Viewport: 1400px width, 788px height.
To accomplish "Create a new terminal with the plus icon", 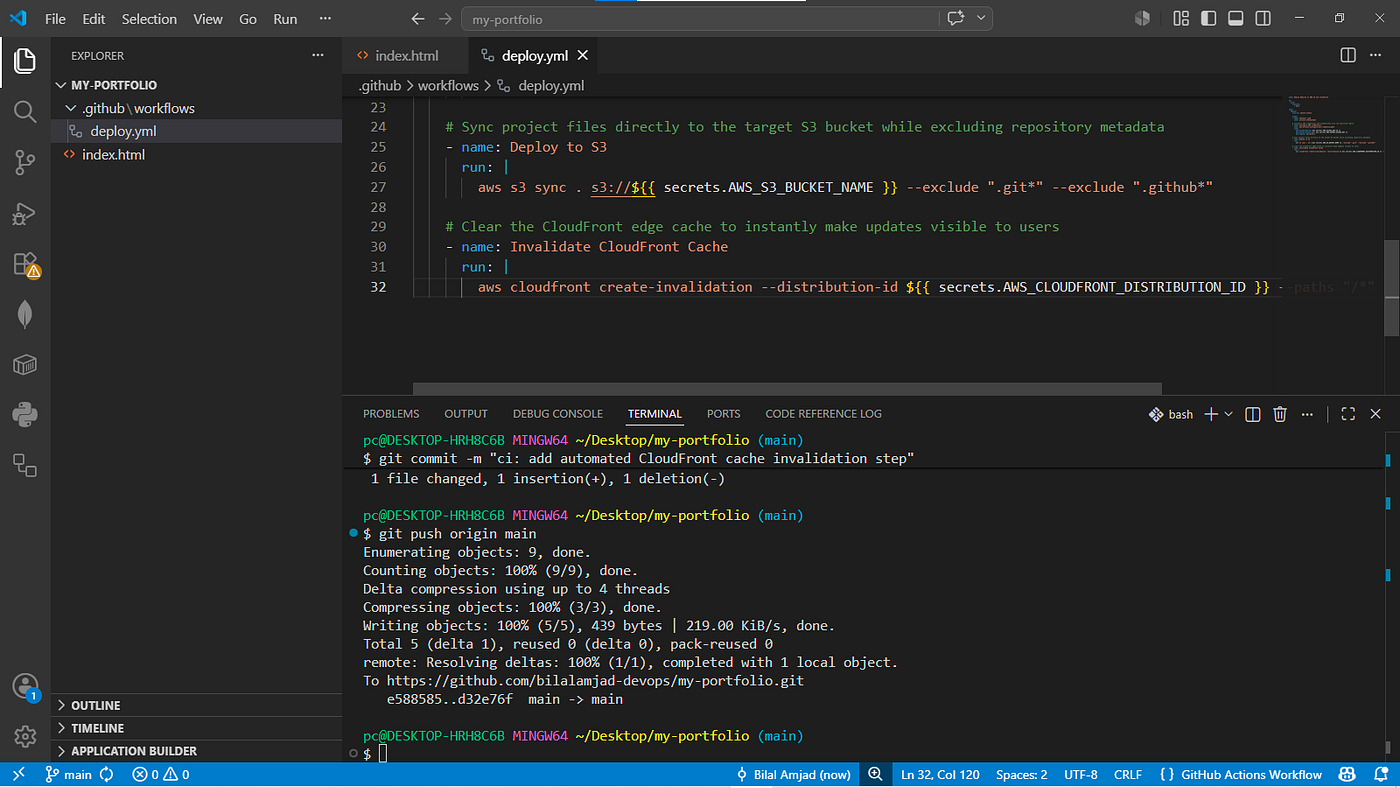I will coord(1211,414).
